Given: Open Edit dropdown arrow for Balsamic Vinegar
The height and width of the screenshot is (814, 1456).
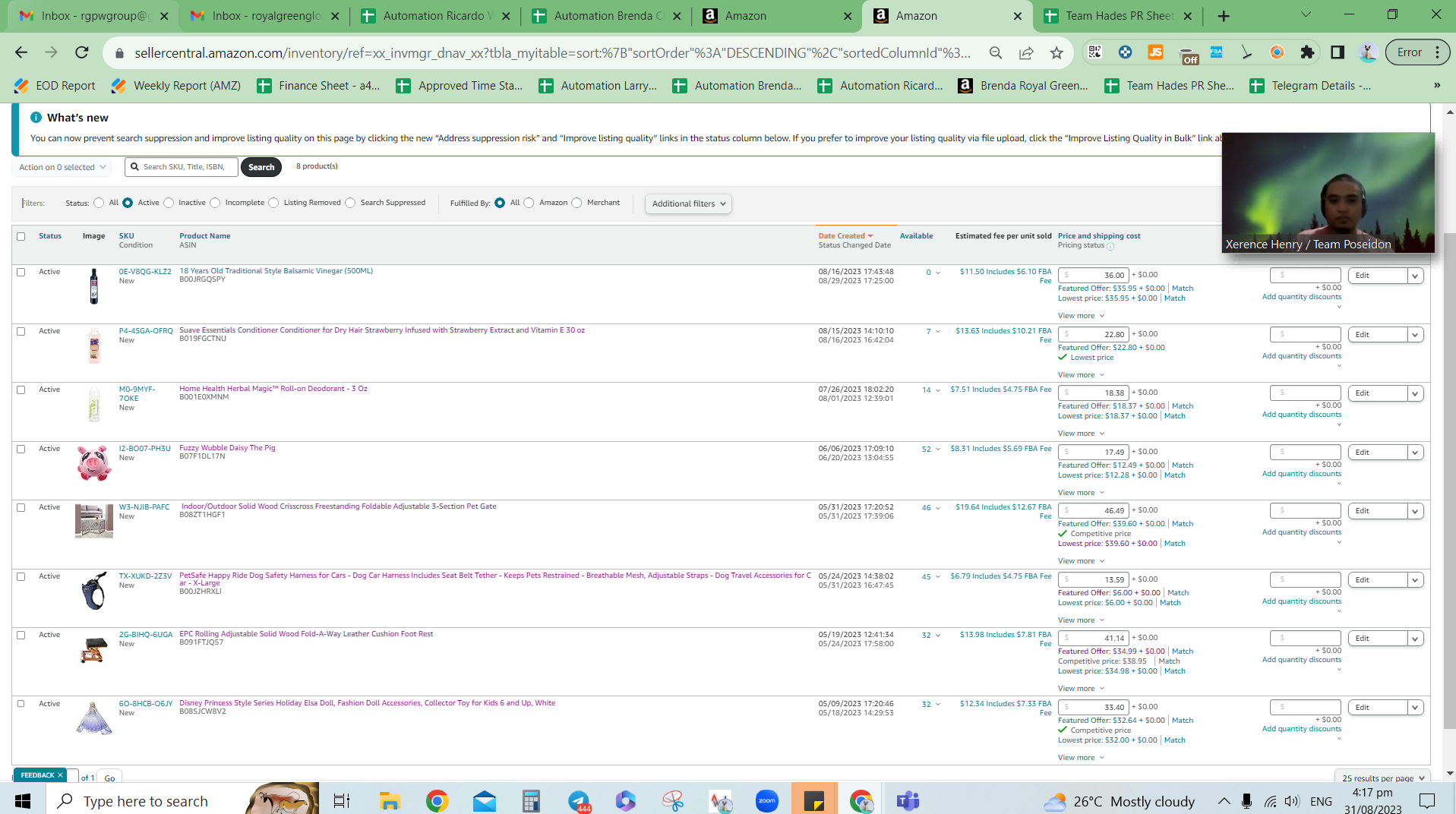Looking at the screenshot, I should pyautogui.click(x=1415, y=276).
